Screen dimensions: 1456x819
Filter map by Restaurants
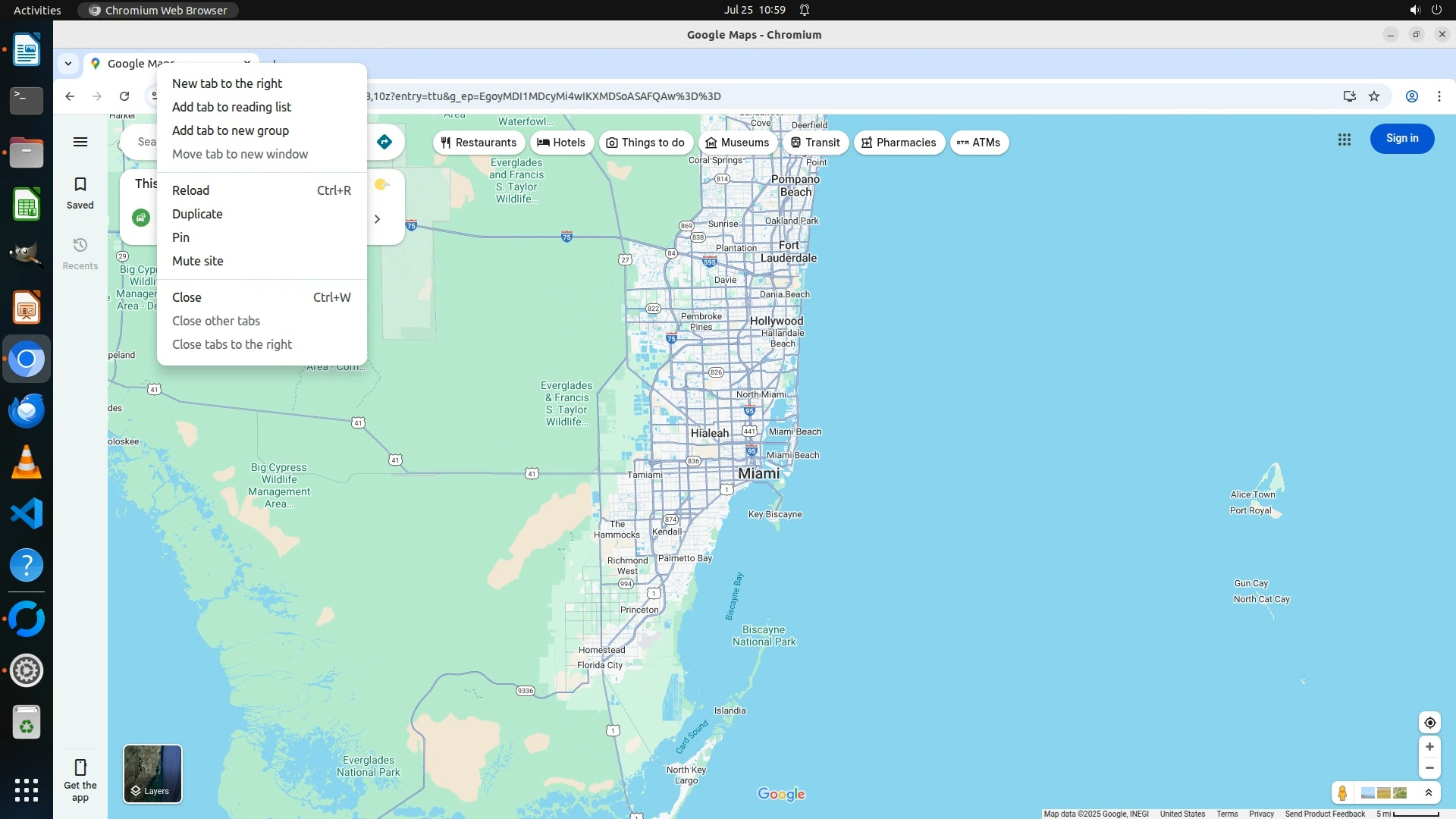479,143
